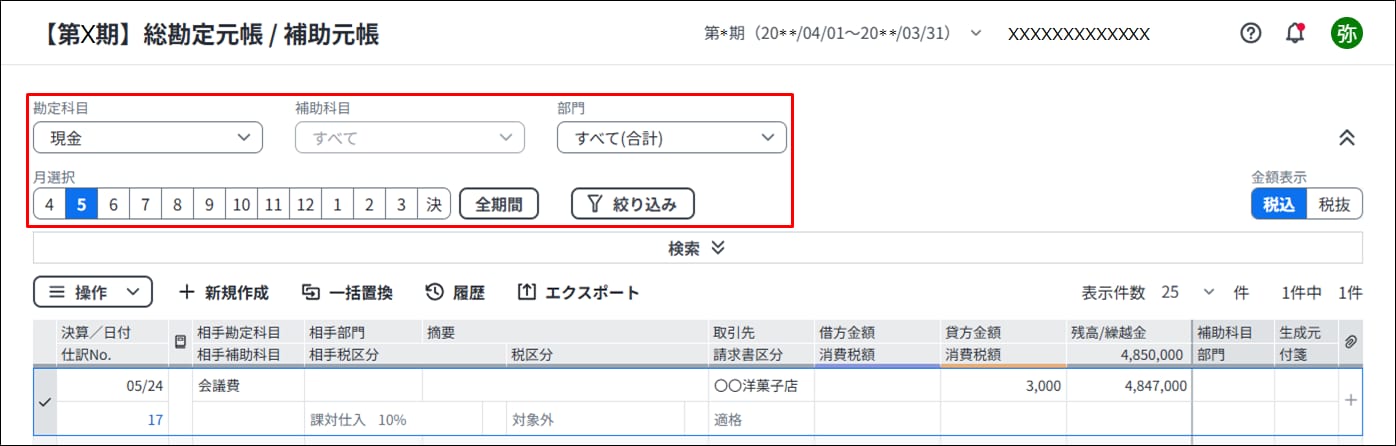This screenshot has height=446, width=1396.
Task: Click the memo icon in table header
Action: (x=180, y=342)
